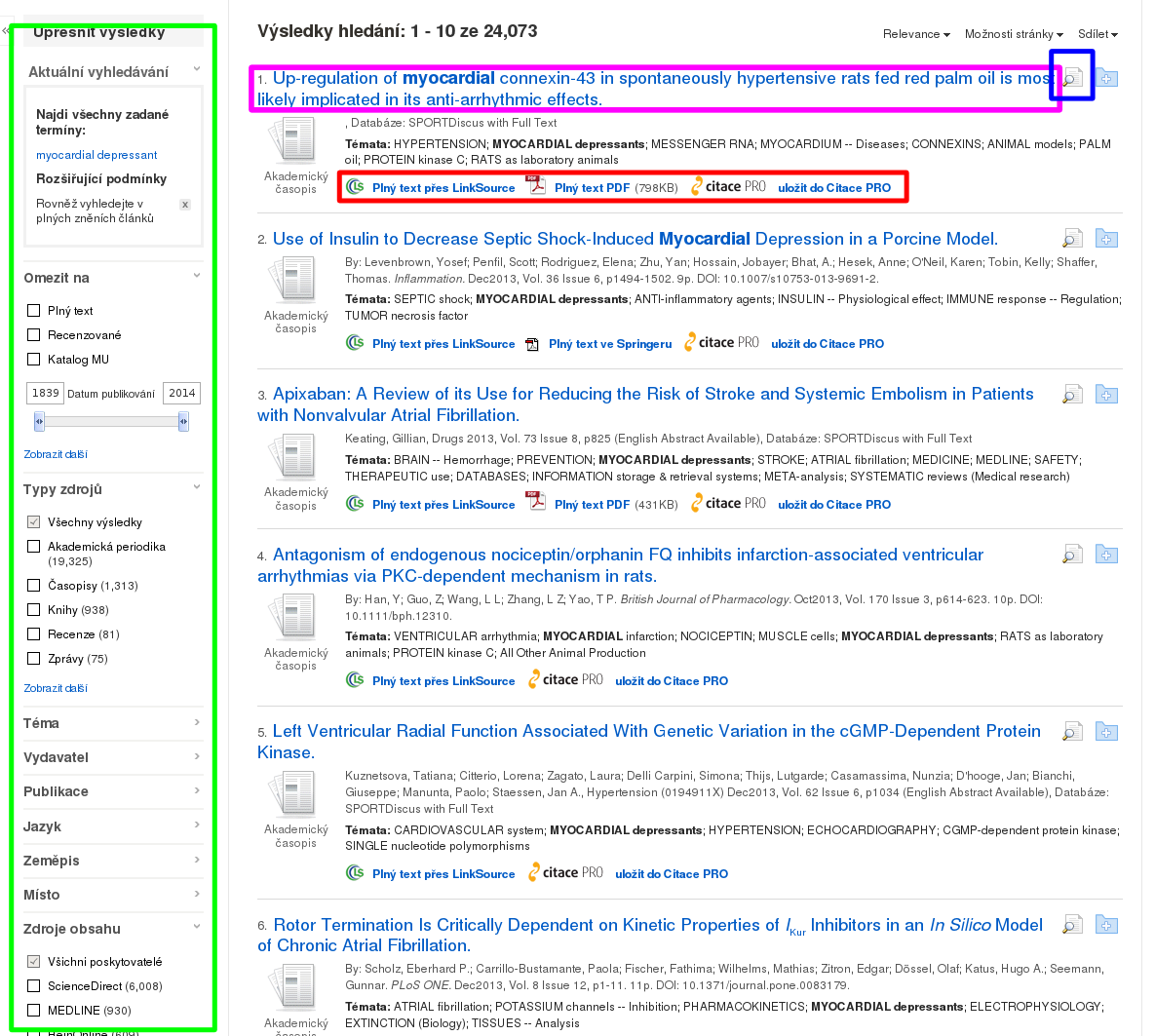
Task: Click left handle of publication date slider
Action: click(x=40, y=421)
